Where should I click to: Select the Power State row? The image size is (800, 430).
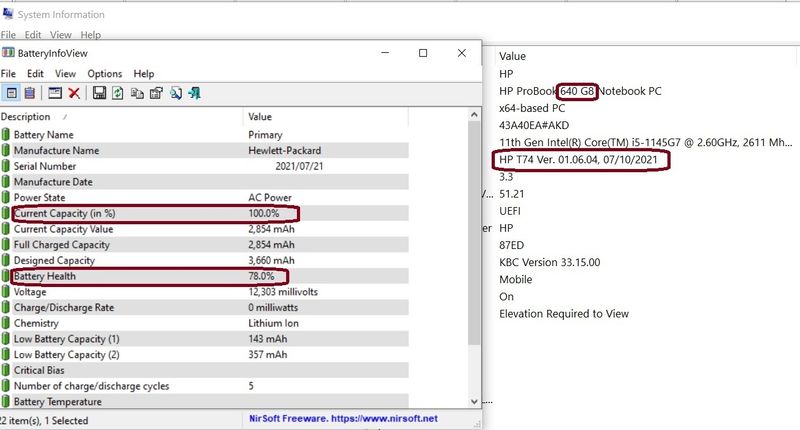pyautogui.click(x=204, y=197)
